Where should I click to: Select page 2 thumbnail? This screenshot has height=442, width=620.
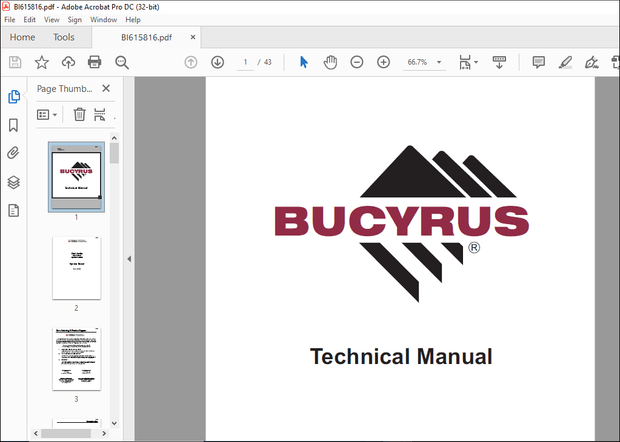tap(76, 268)
